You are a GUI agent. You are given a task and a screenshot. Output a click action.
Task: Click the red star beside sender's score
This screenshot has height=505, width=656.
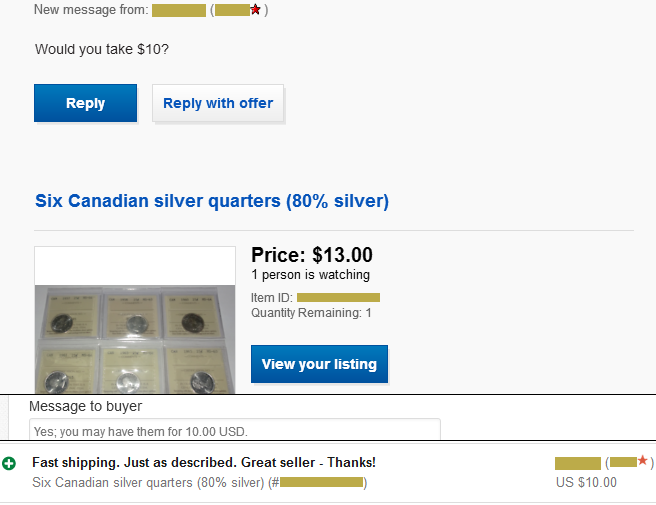click(256, 10)
